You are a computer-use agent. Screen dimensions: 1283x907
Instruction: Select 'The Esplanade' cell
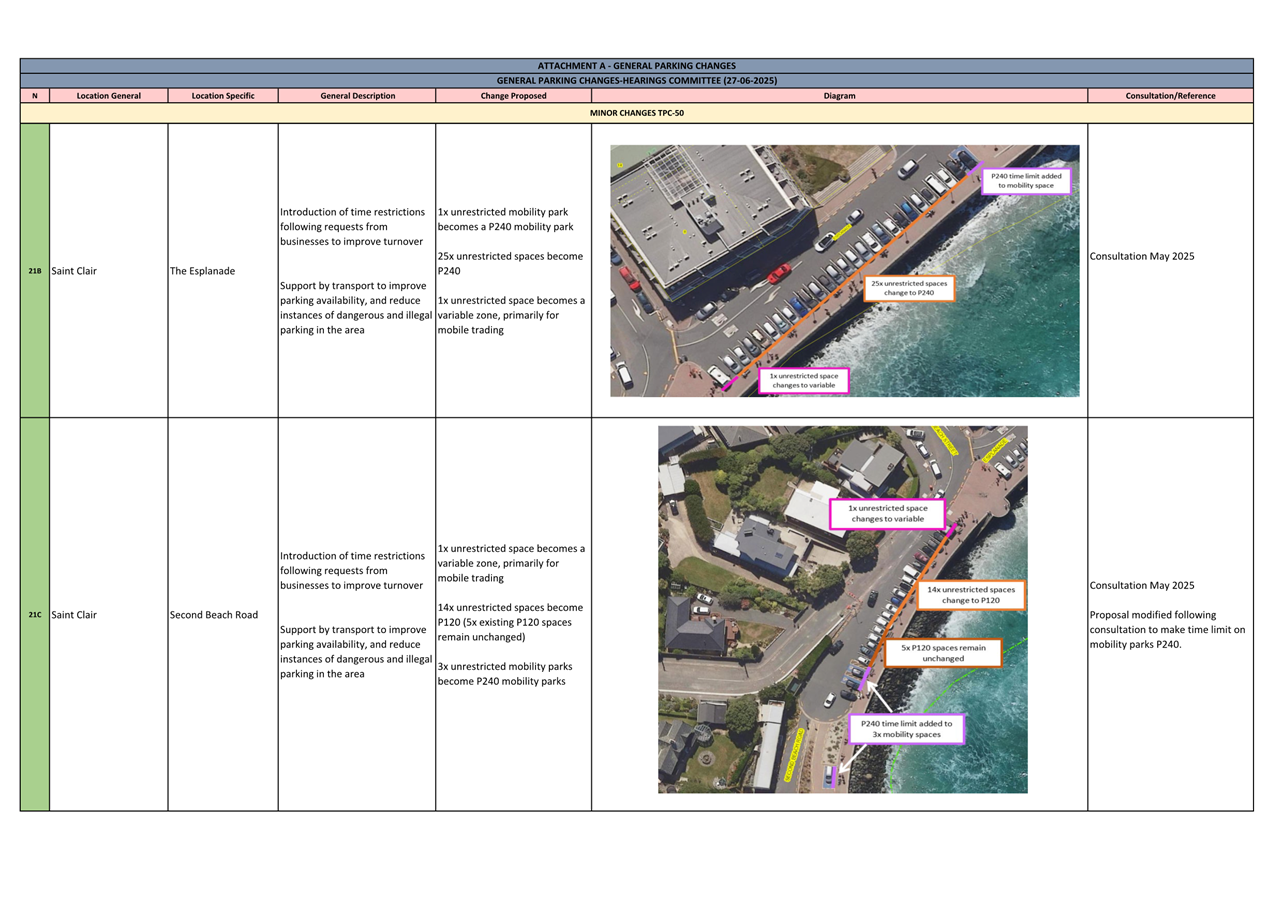pyautogui.click(x=223, y=271)
